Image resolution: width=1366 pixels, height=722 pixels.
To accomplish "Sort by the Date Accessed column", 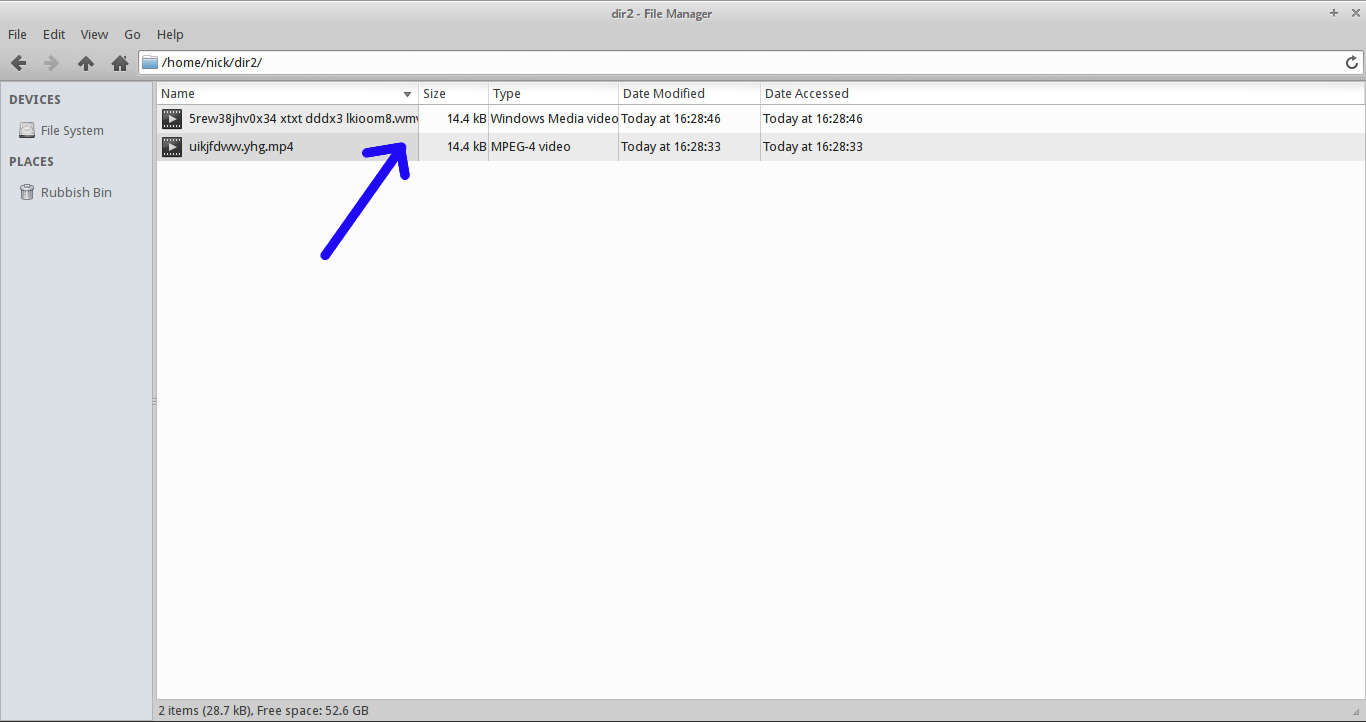I will click(x=806, y=94).
